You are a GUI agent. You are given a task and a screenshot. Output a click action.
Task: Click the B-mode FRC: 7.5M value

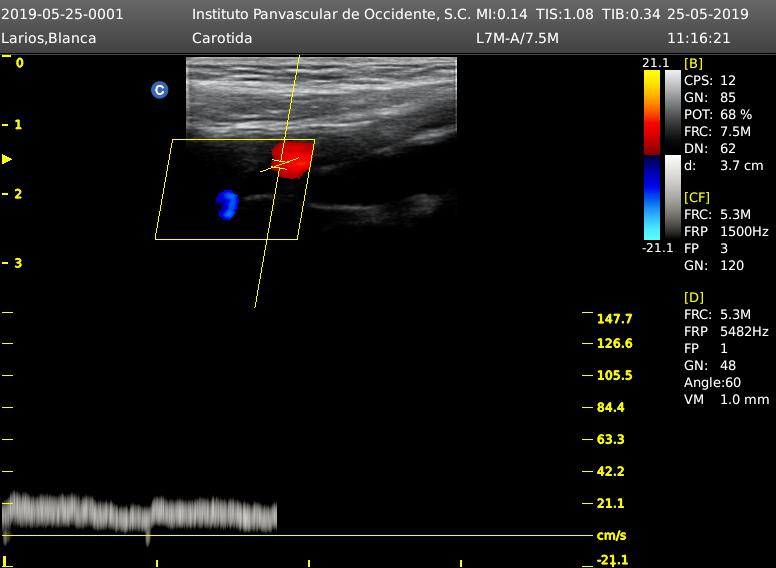718,132
